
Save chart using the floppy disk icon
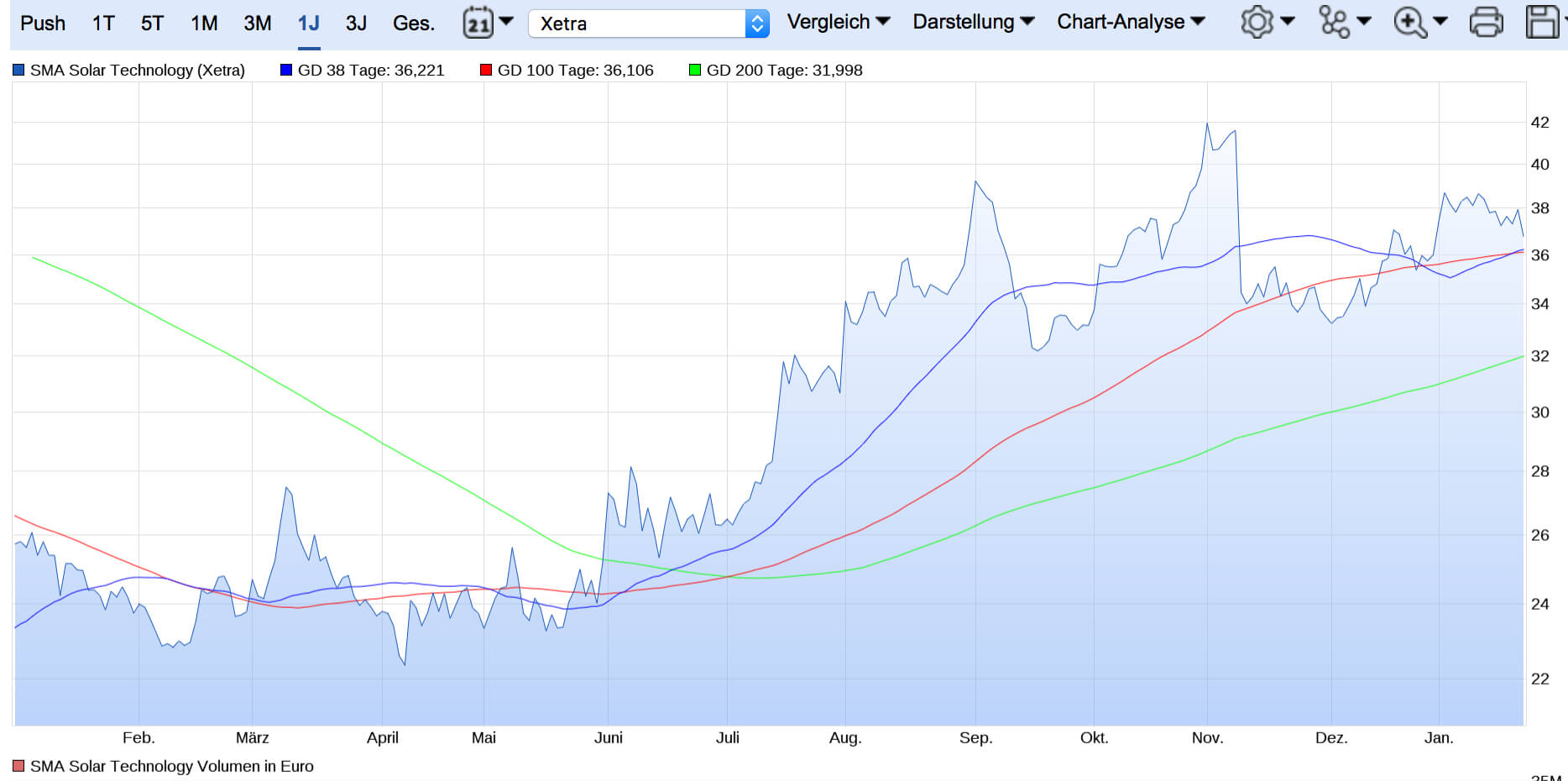1541,22
